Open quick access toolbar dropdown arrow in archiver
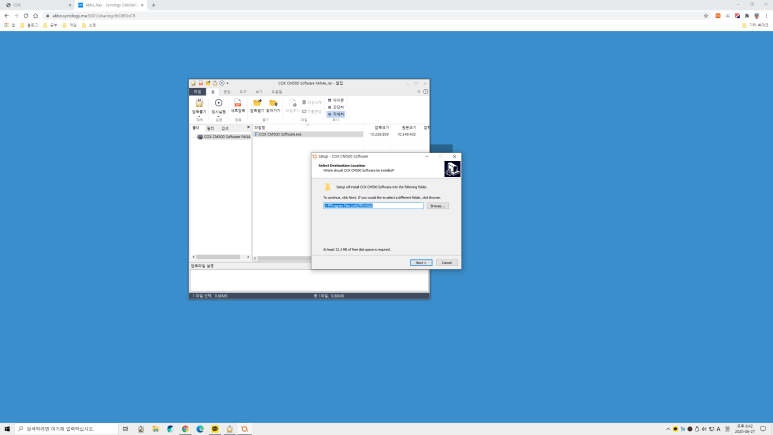The width and height of the screenshot is (773, 435). tap(227, 83)
